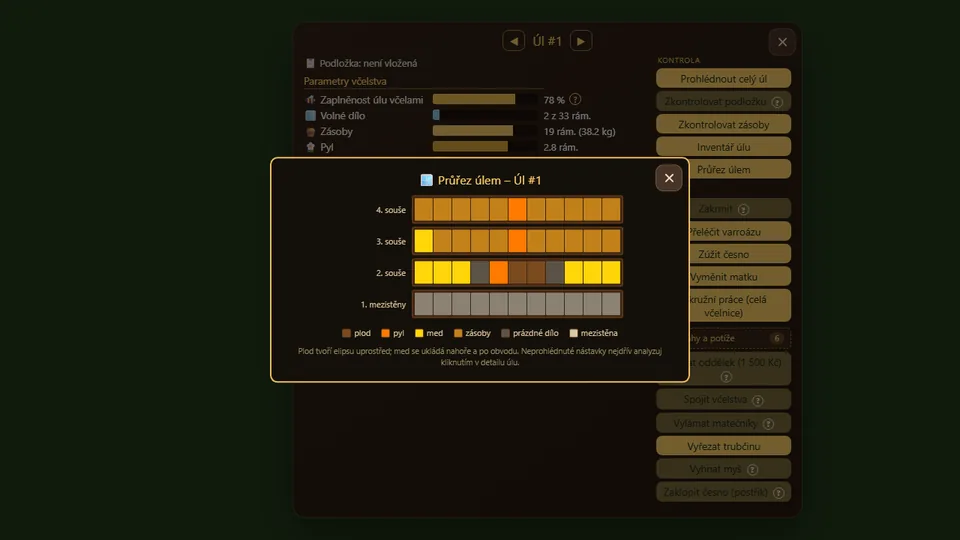Click Prohlédnout celý úl button
The width and height of the screenshot is (960, 540).
[x=724, y=79]
